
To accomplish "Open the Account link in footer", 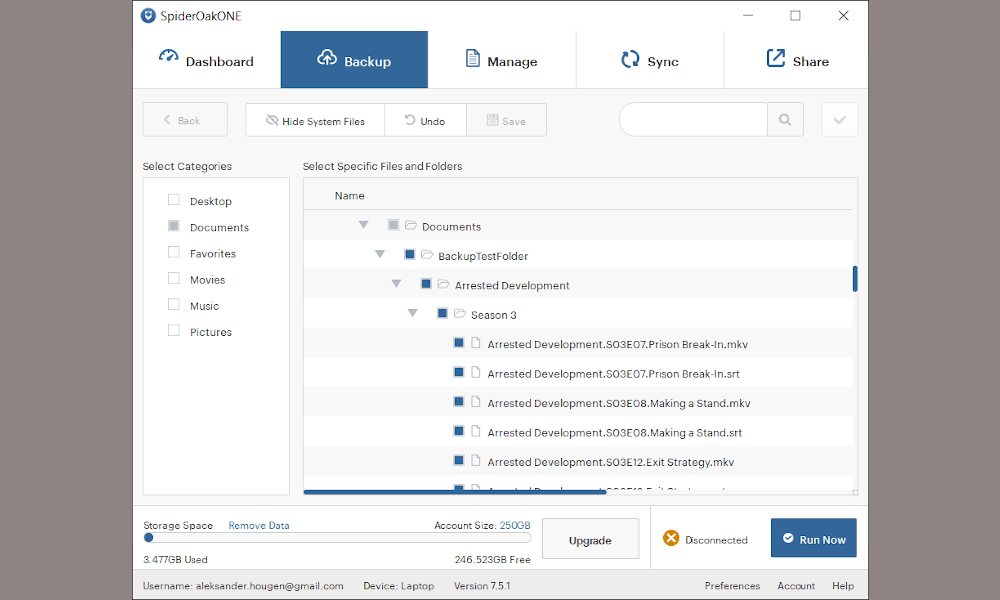I will coord(796,585).
